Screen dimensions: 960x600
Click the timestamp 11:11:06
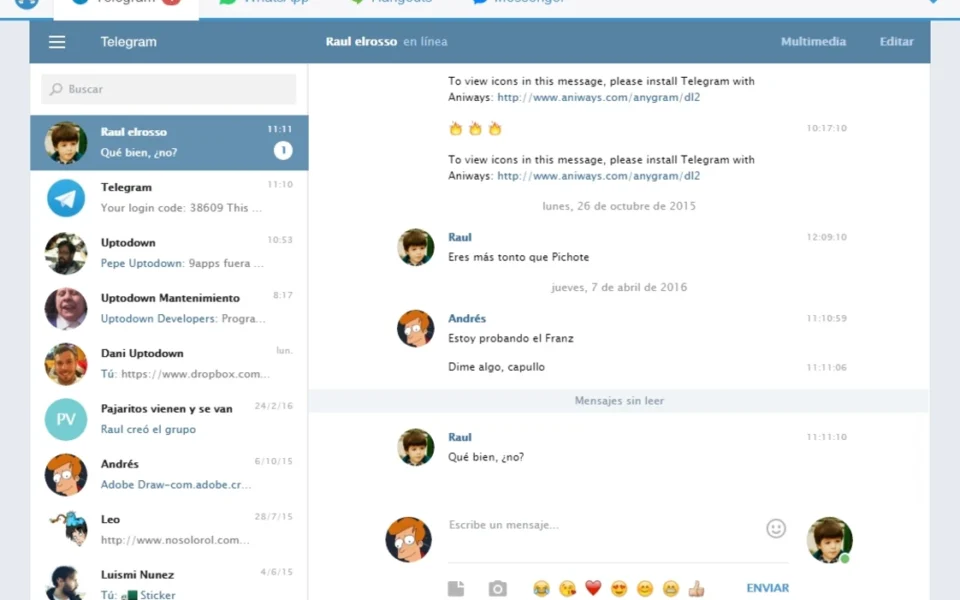click(827, 367)
